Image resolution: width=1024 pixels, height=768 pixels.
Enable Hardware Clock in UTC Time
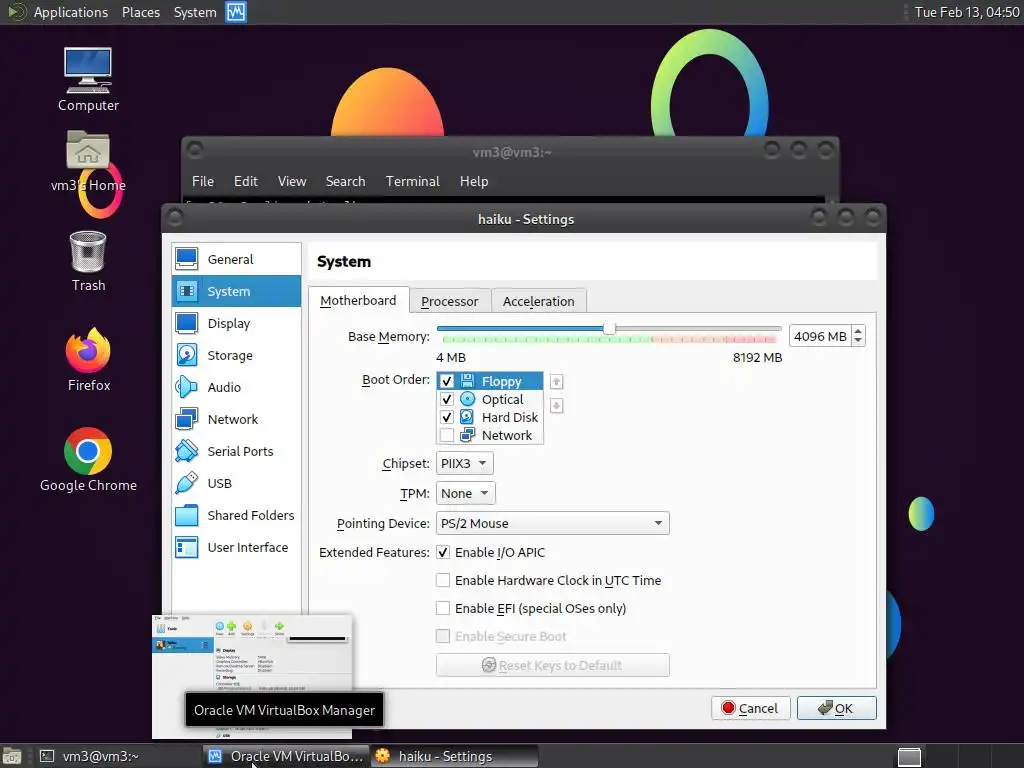443,580
